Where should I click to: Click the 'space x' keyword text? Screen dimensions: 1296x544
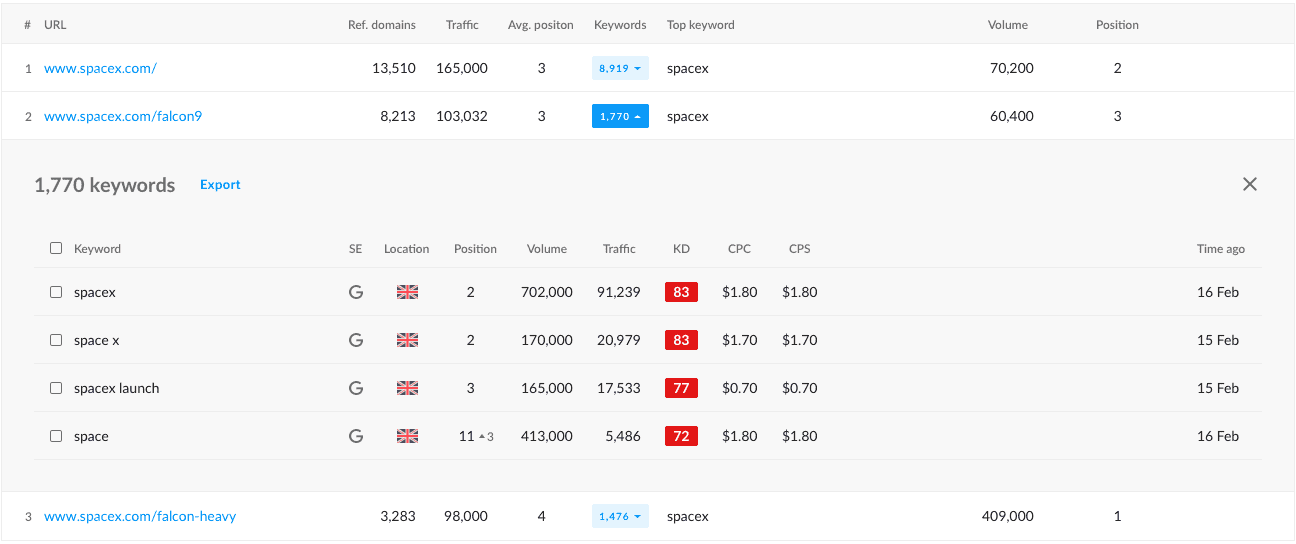(x=96, y=340)
